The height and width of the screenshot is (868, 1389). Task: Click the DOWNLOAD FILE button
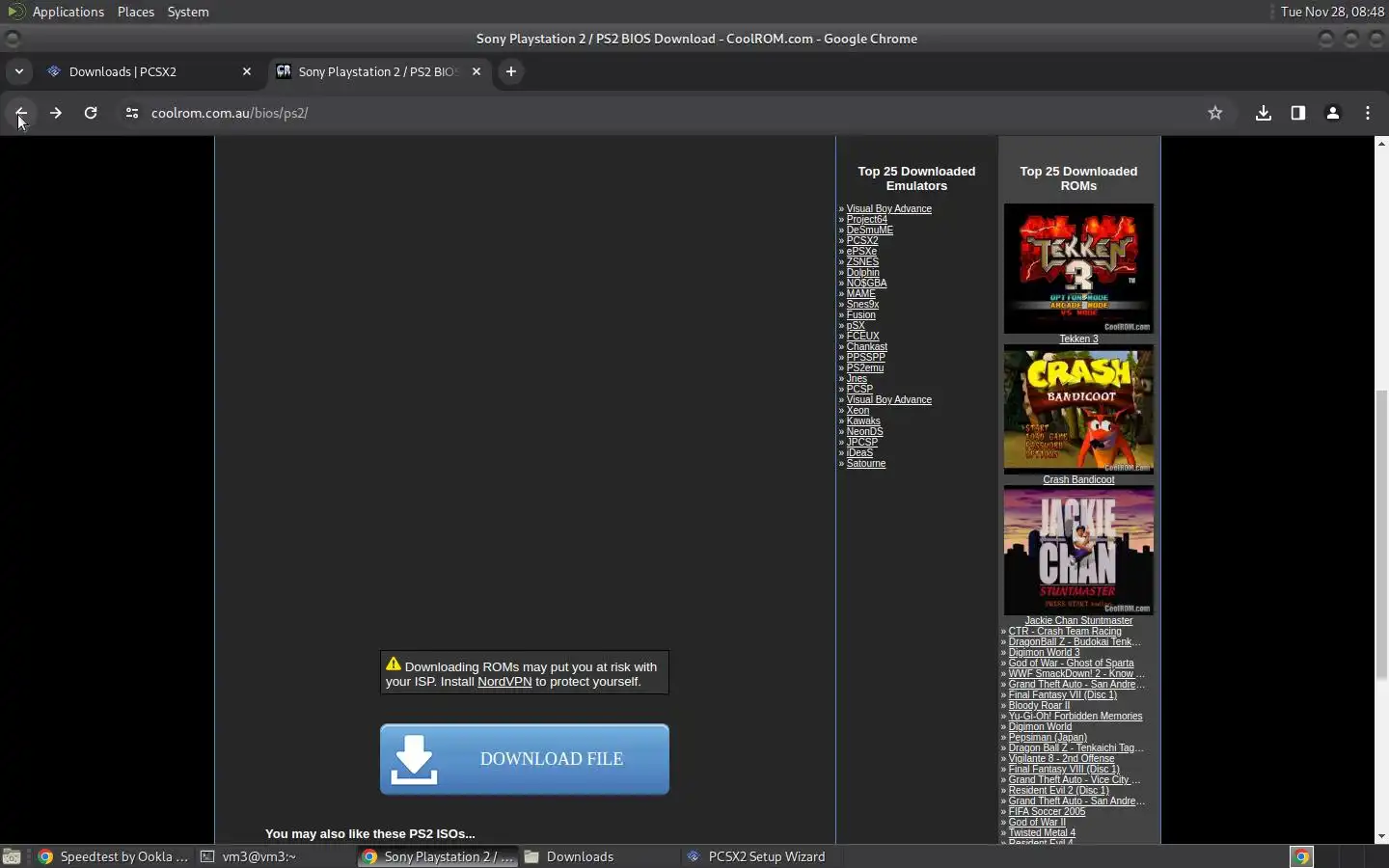point(525,759)
